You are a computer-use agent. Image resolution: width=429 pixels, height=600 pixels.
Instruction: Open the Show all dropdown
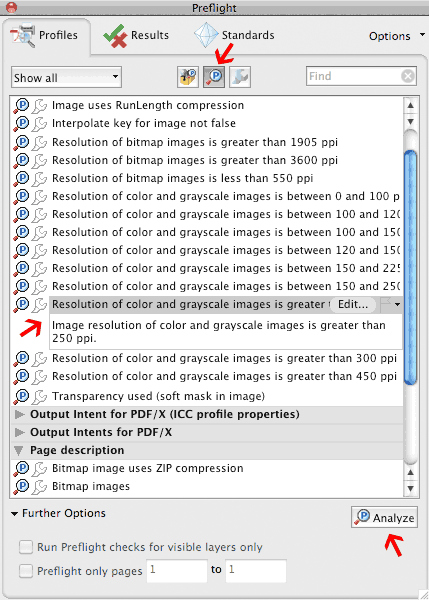[x=66, y=77]
